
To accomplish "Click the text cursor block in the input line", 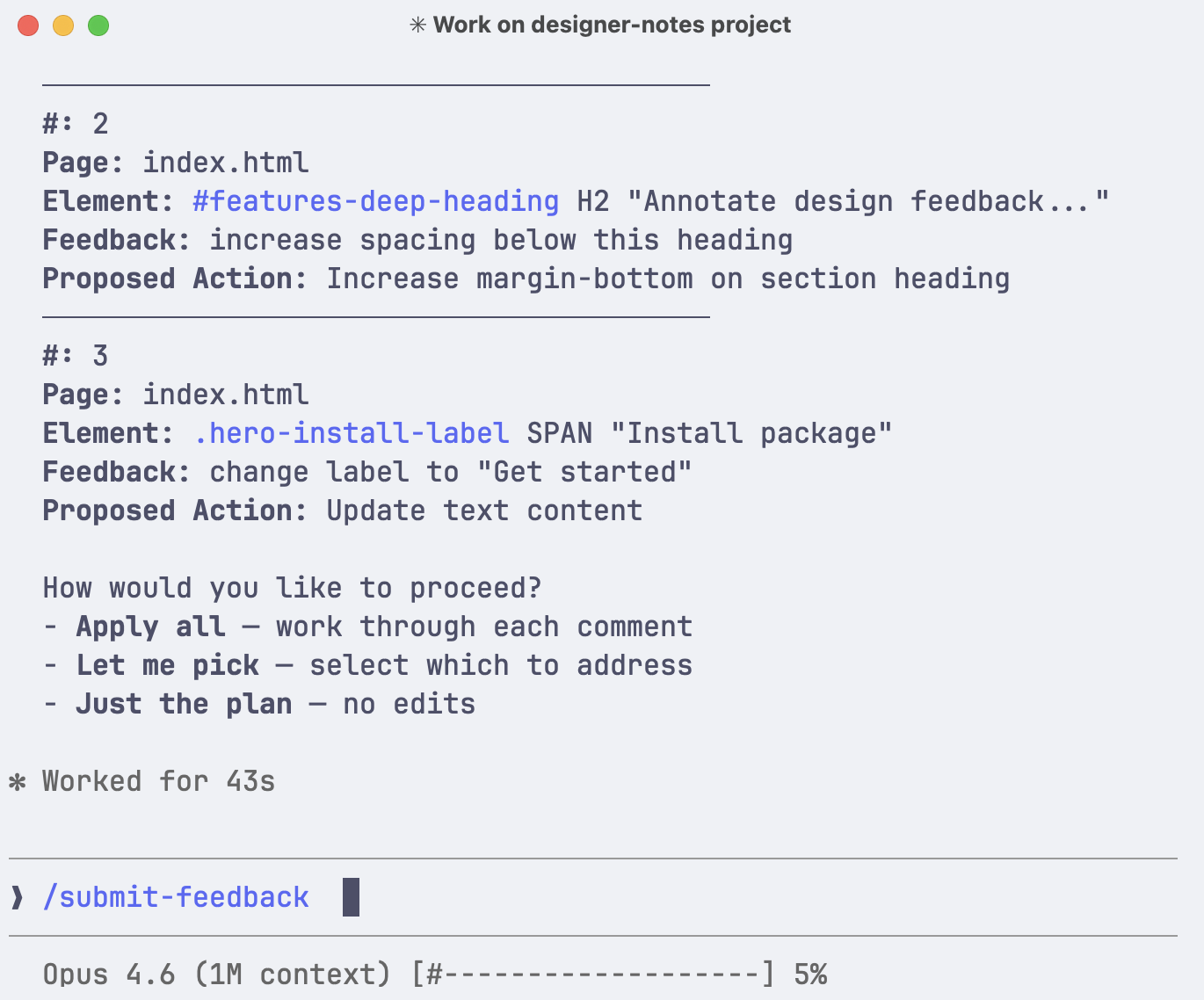I will 353,897.
